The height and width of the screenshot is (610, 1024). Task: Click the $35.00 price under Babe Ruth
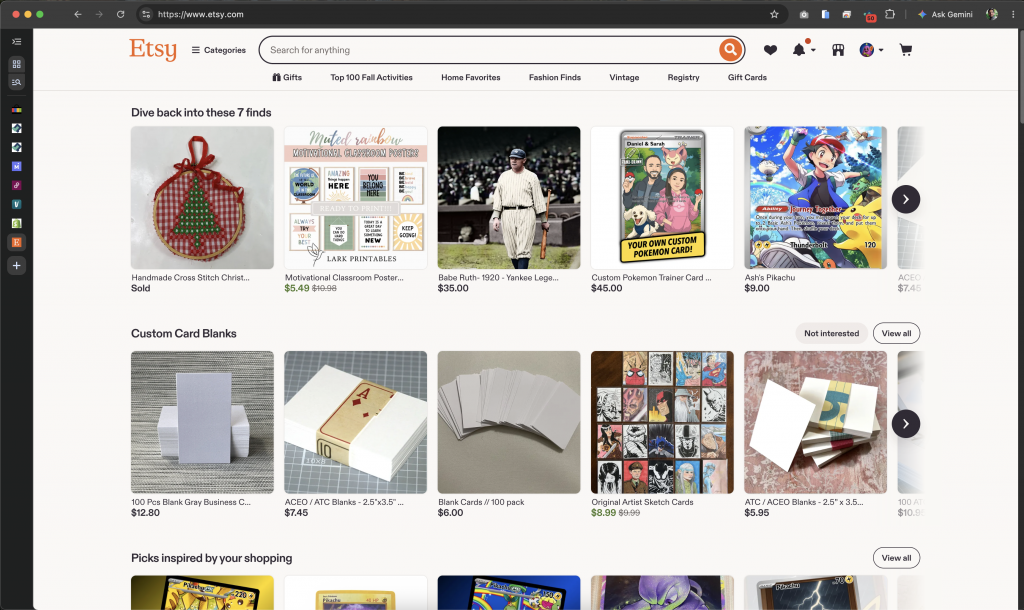(x=453, y=288)
